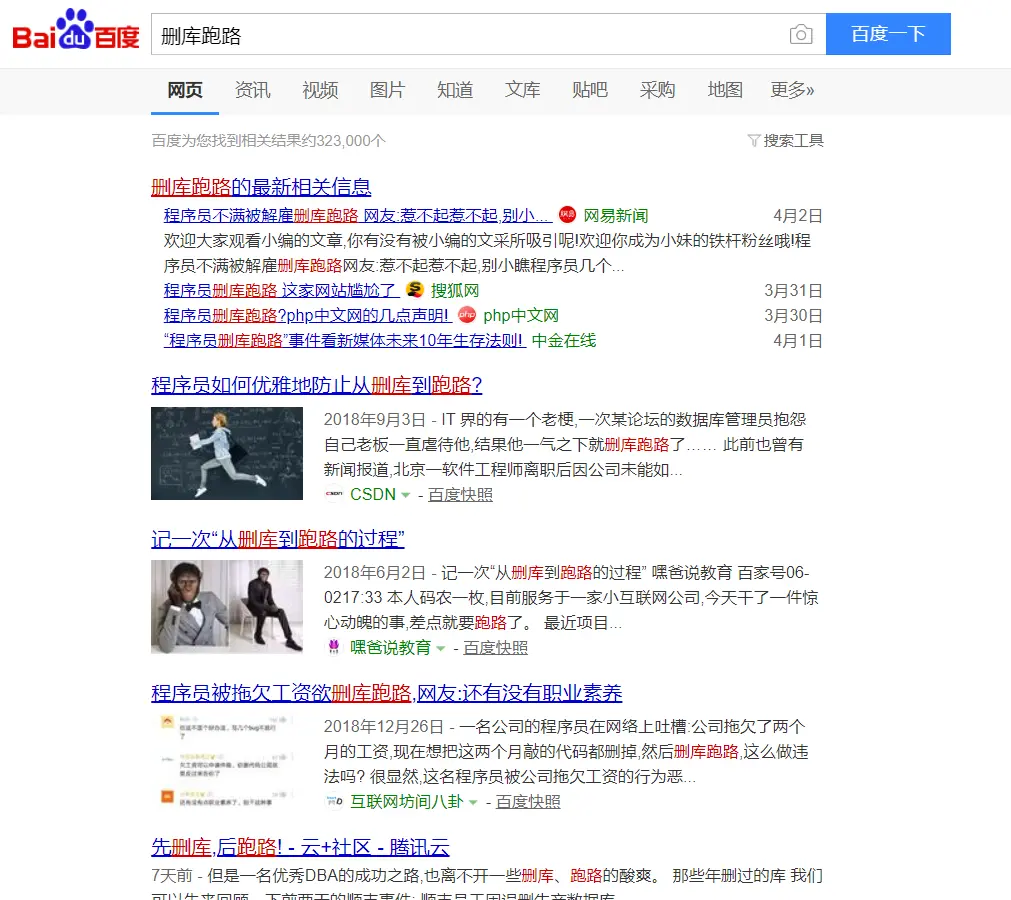The image size is (1011, 900).
Task: Expand the 嘿爸说教育 source dropdown arrow
Action: (x=441, y=649)
